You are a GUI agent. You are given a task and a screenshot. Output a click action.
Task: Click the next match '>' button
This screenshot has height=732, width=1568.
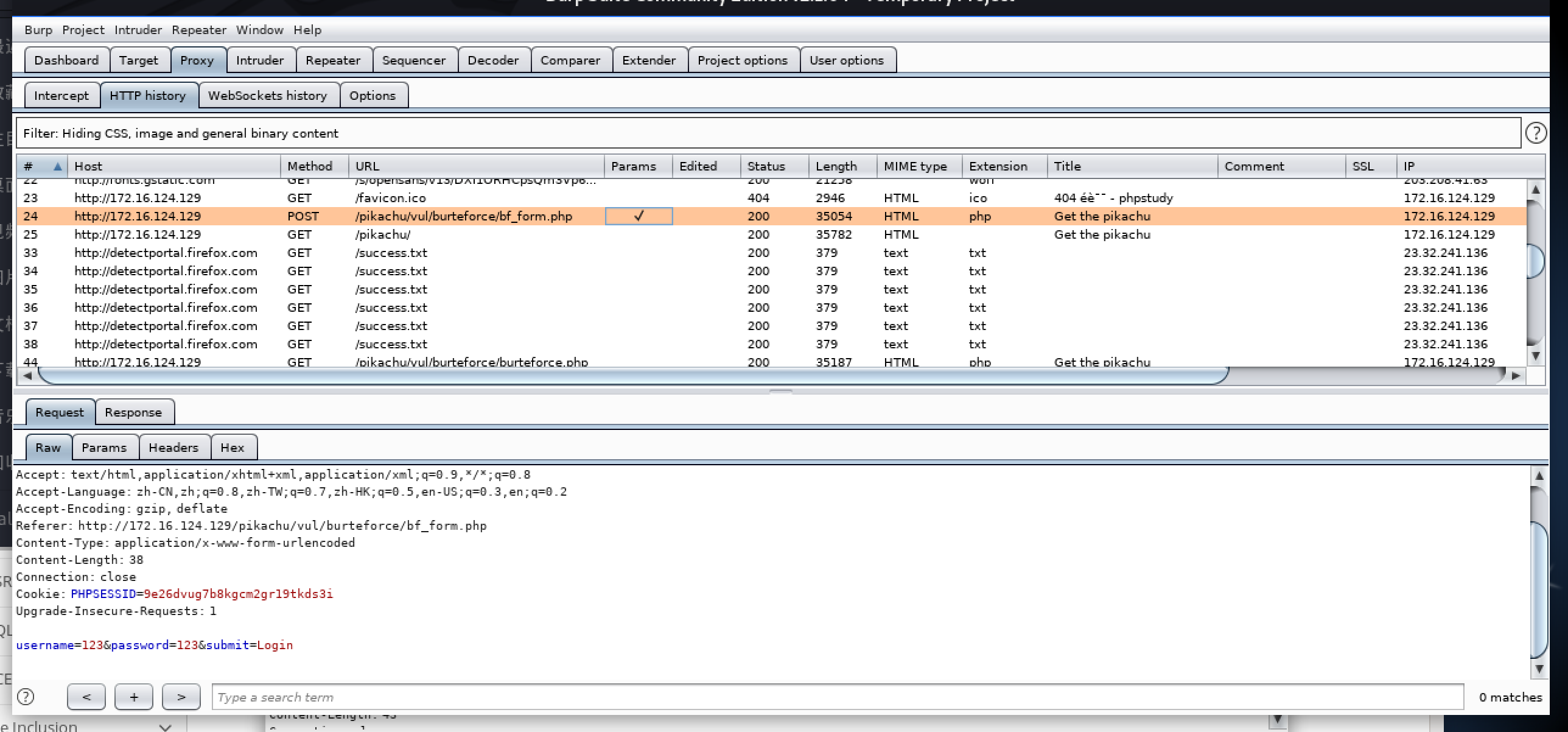pos(181,697)
